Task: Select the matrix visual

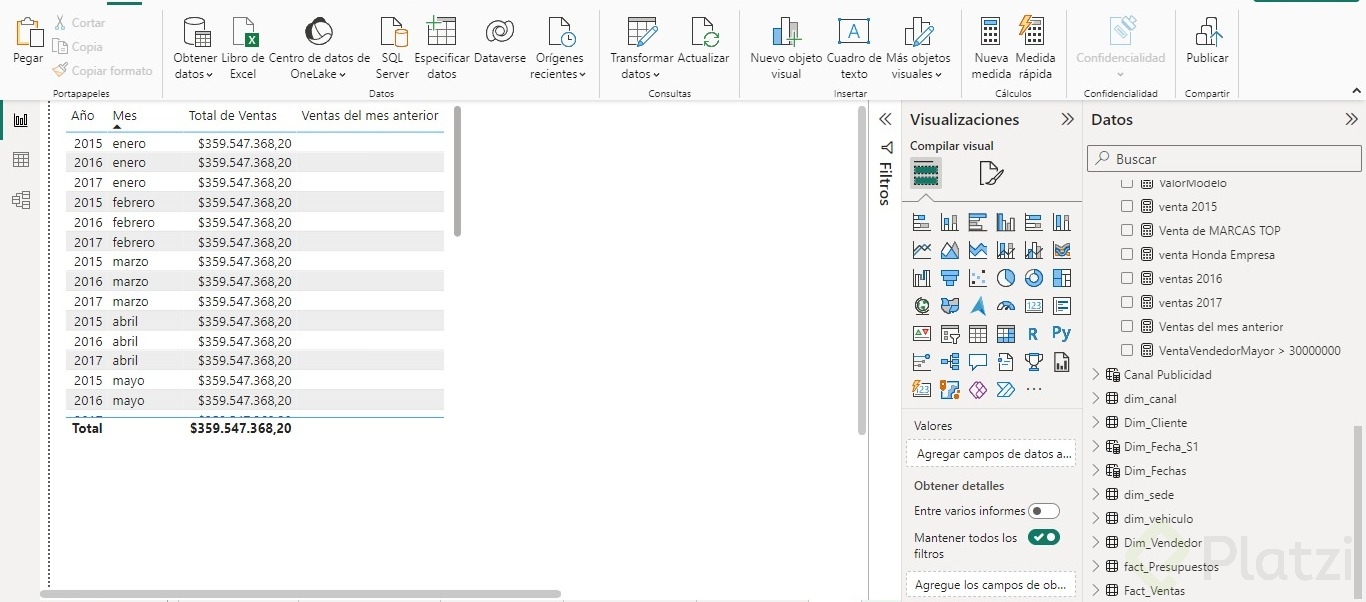Action: 1006,334
